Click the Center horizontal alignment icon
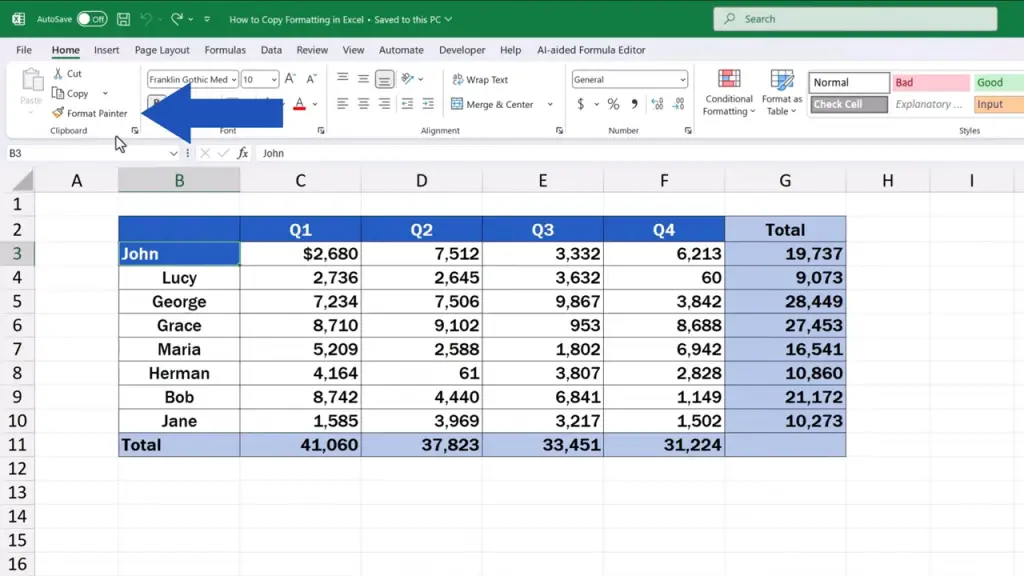 [x=363, y=104]
